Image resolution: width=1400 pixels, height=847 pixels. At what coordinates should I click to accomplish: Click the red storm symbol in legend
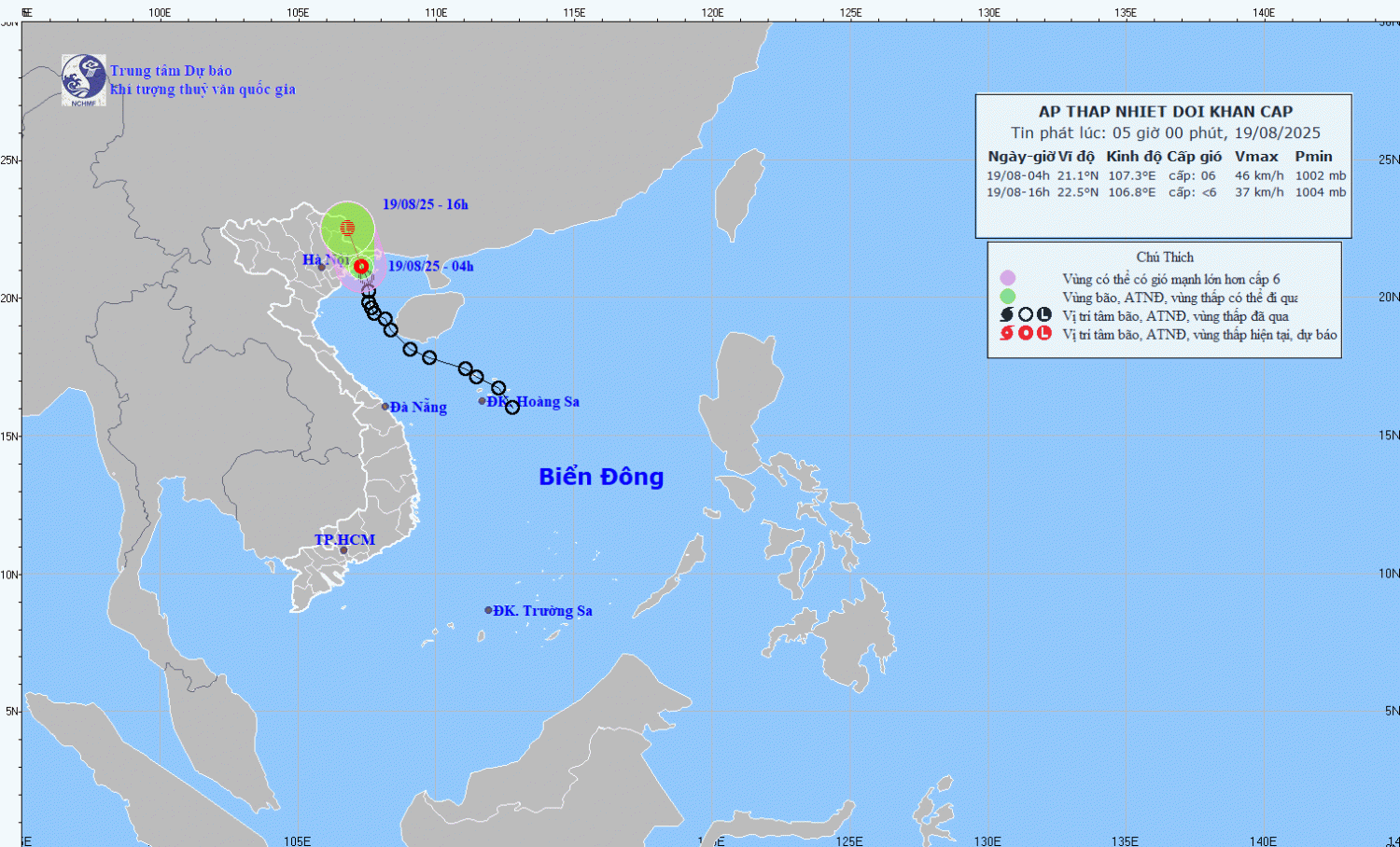click(x=1006, y=334)
